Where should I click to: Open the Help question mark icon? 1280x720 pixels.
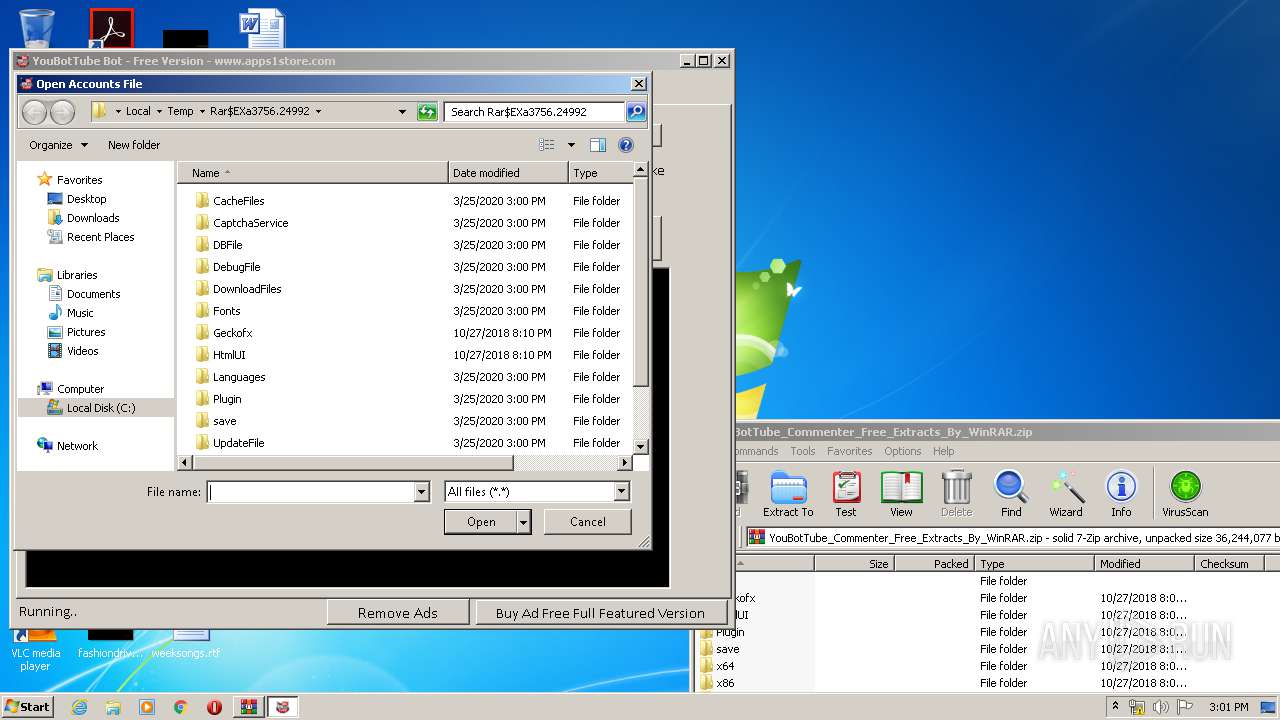coord(626,145)
